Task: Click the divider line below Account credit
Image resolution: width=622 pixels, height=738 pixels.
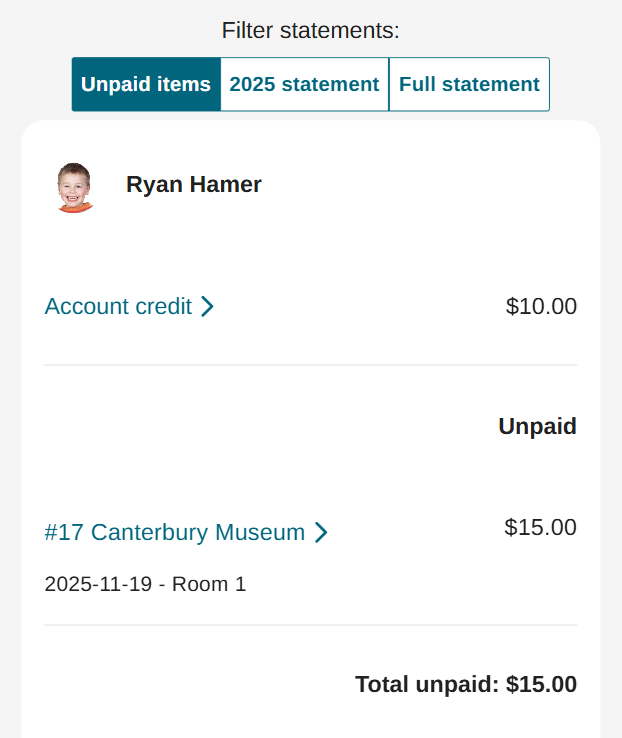Action: click(310, 365)
